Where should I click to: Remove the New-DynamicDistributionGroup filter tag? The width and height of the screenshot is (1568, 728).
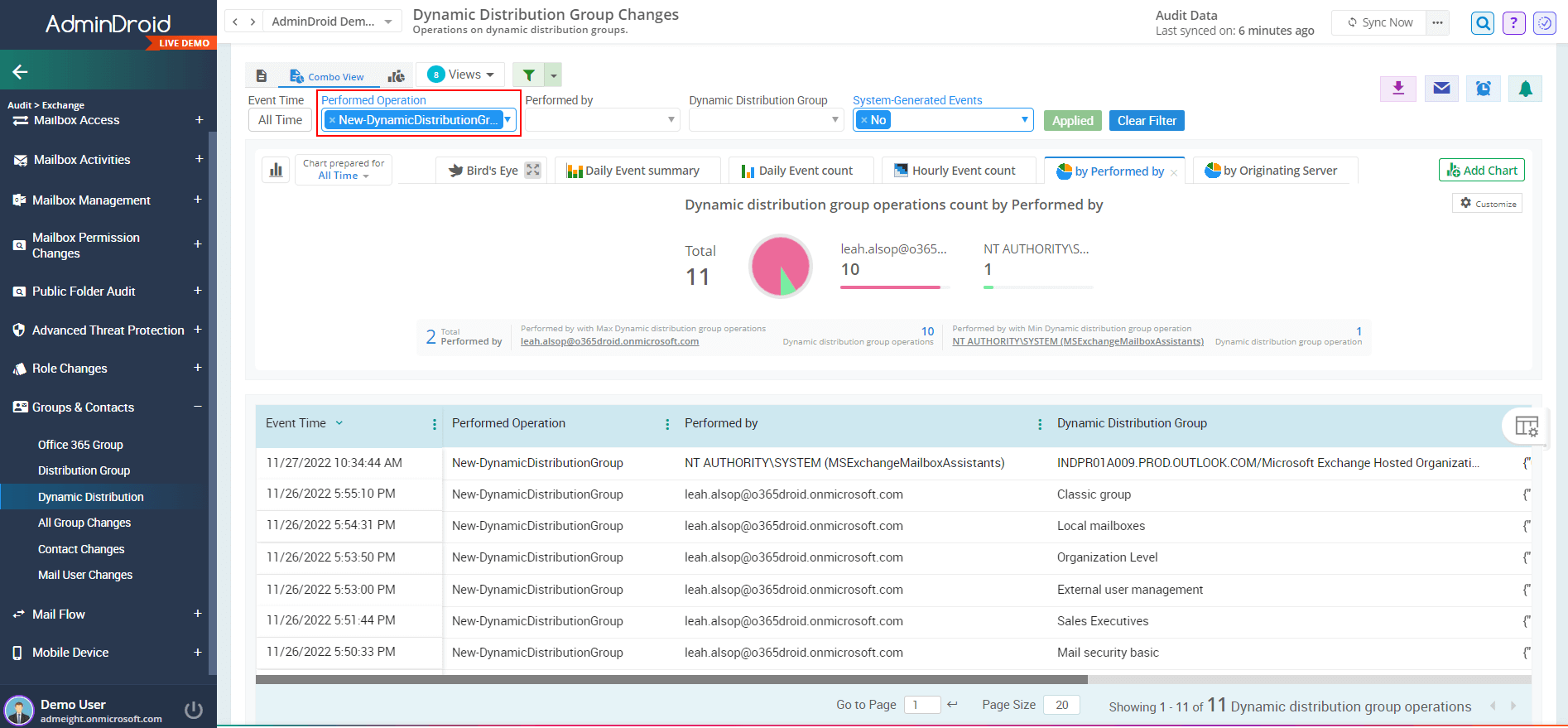pos(332,121)
